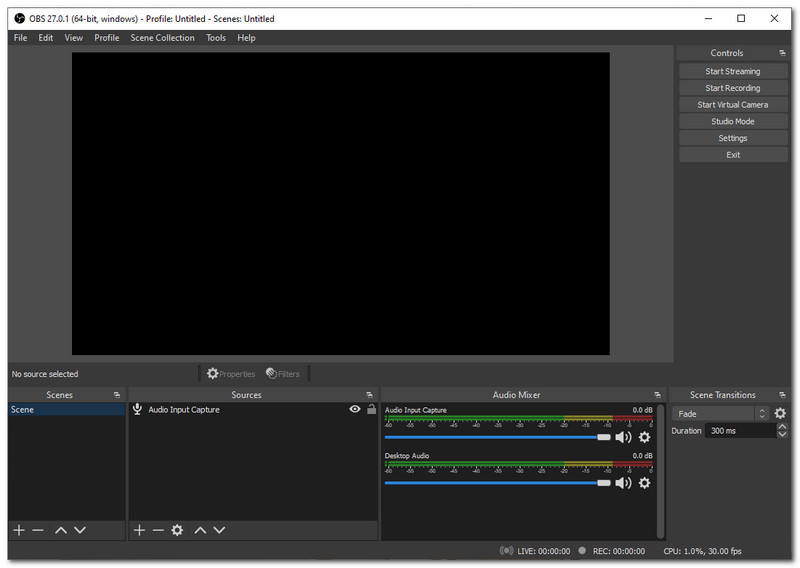Add a new scene with plus icon
The width and height of the screenshot is (800, 568).
click(x=18, y=530)
